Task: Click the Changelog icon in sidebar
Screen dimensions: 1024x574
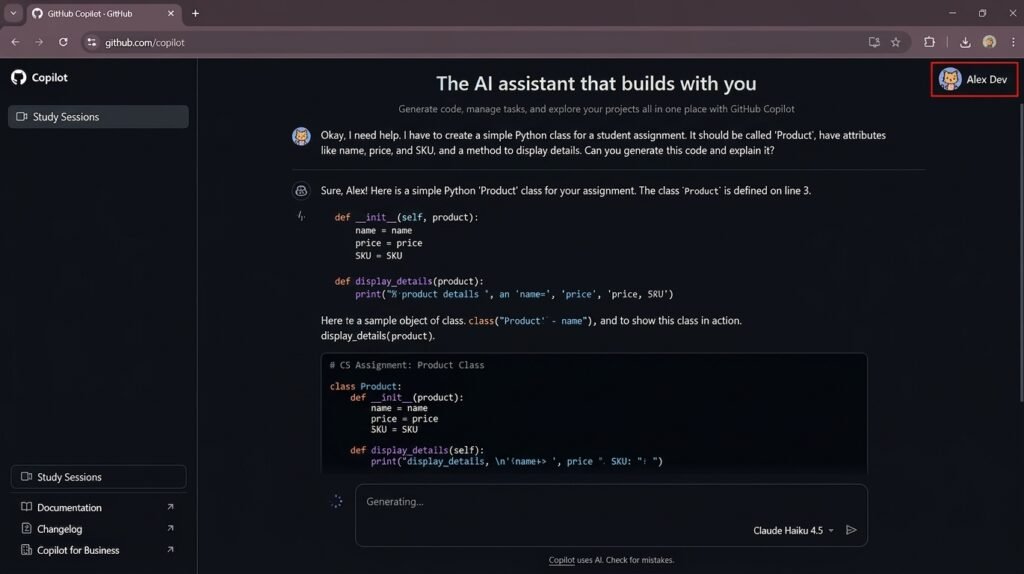Action: (x=26, y=528)
